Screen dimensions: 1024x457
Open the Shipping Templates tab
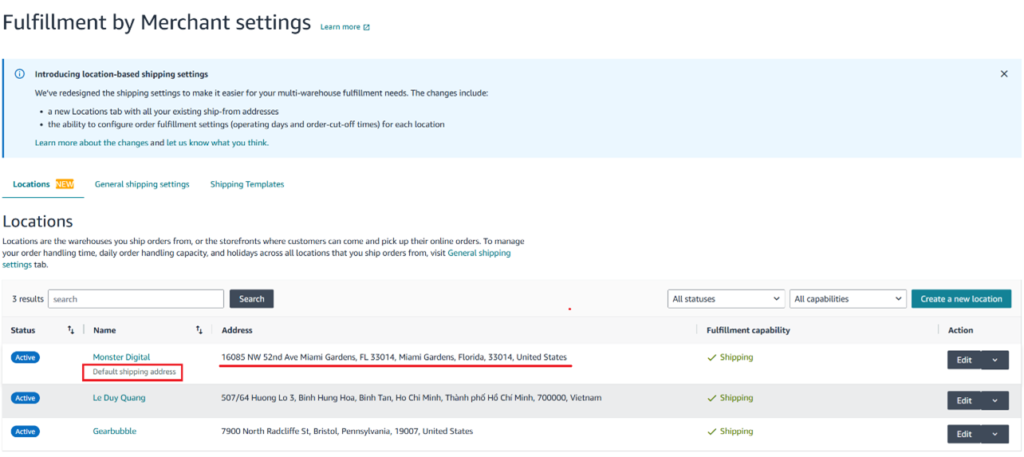(247, 184)
